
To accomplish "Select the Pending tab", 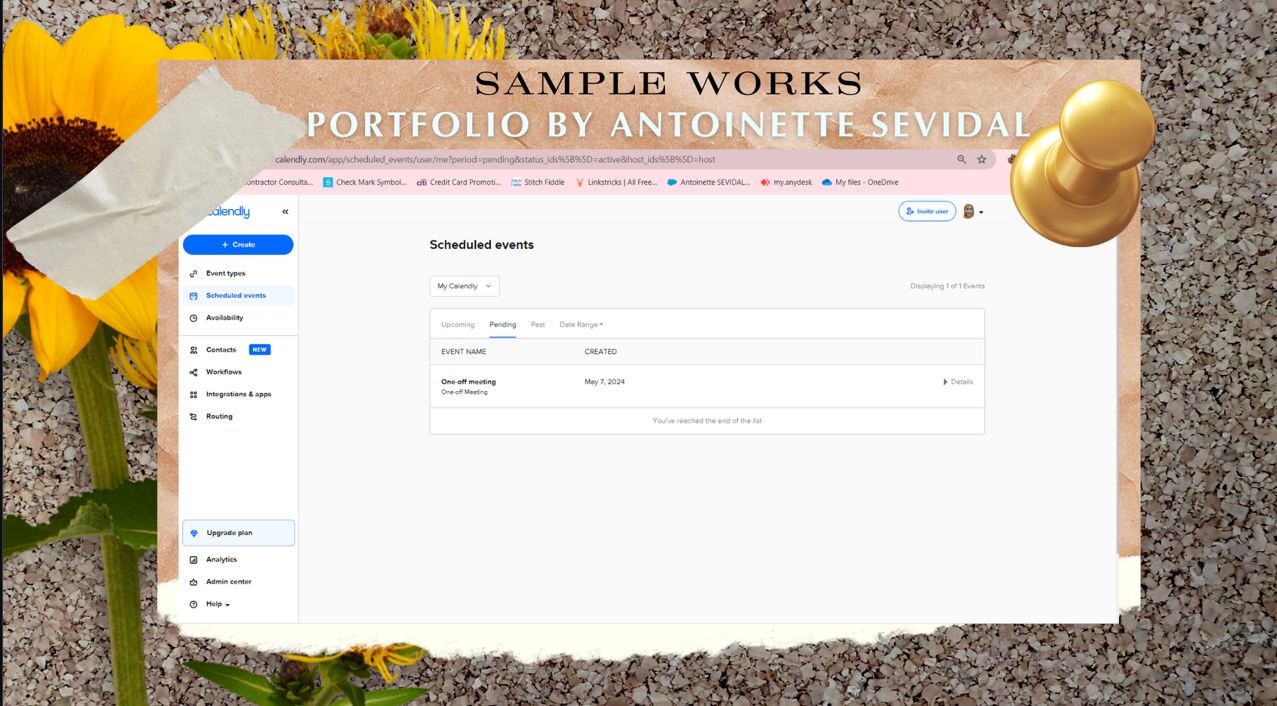I will 503,325.
